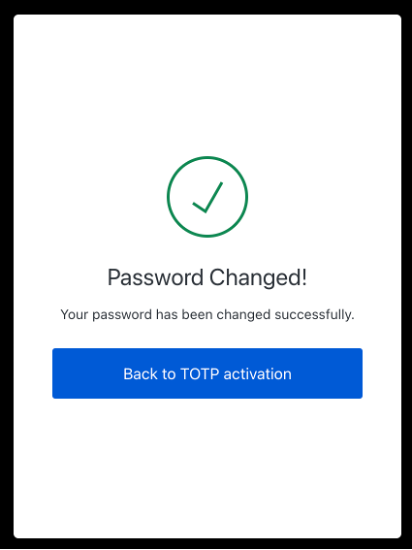Click the word 'changed' in the confirmation sentence
Viewport: 412px width, 550px height.
click(x=244, y=315)
